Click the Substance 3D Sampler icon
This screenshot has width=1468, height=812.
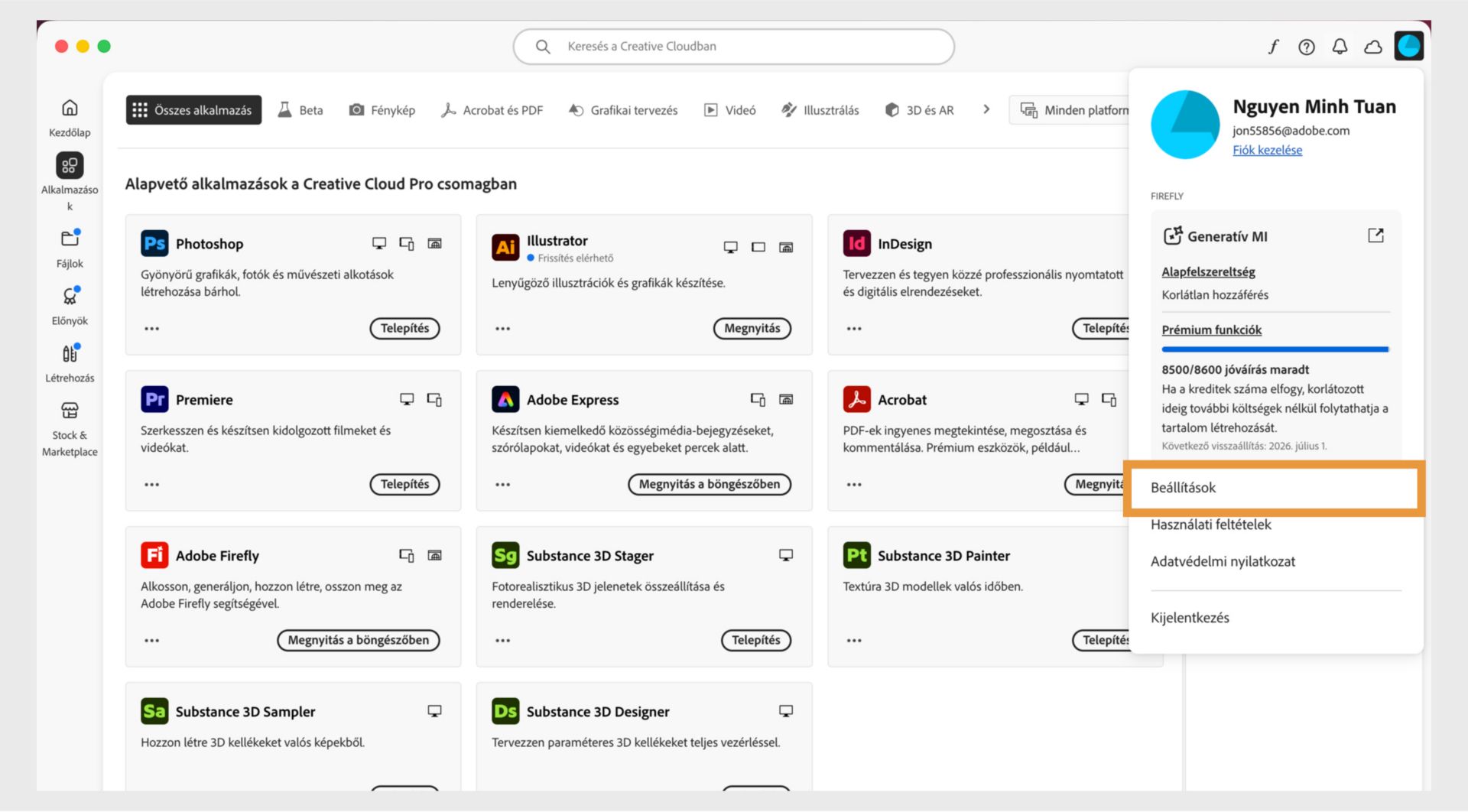154,711
